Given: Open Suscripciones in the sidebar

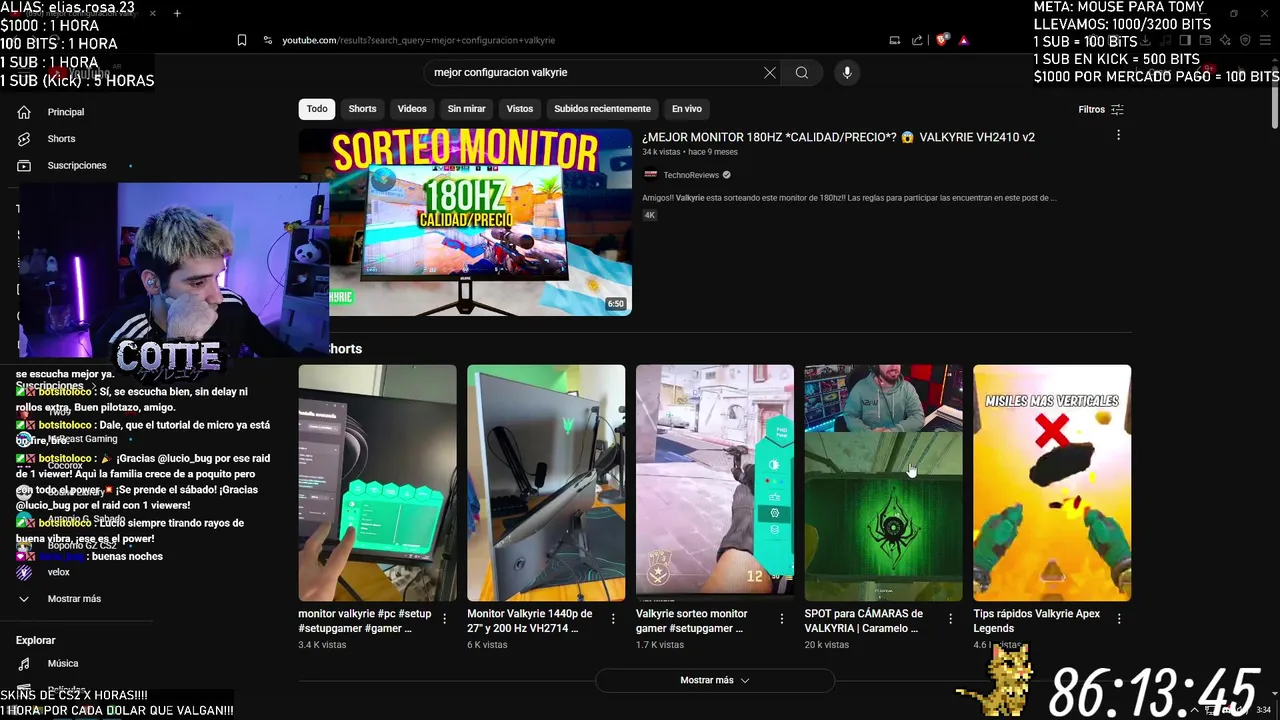Looking at the screenshot, I should tap(77, 165).
